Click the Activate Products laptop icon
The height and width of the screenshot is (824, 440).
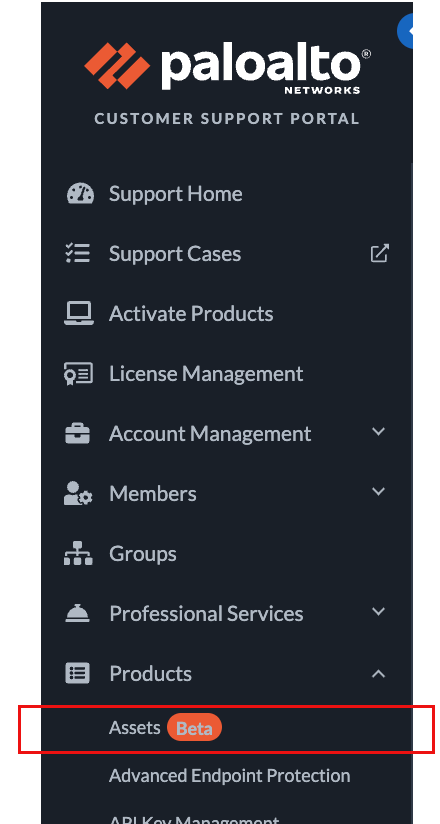click(x=78, y=314)
